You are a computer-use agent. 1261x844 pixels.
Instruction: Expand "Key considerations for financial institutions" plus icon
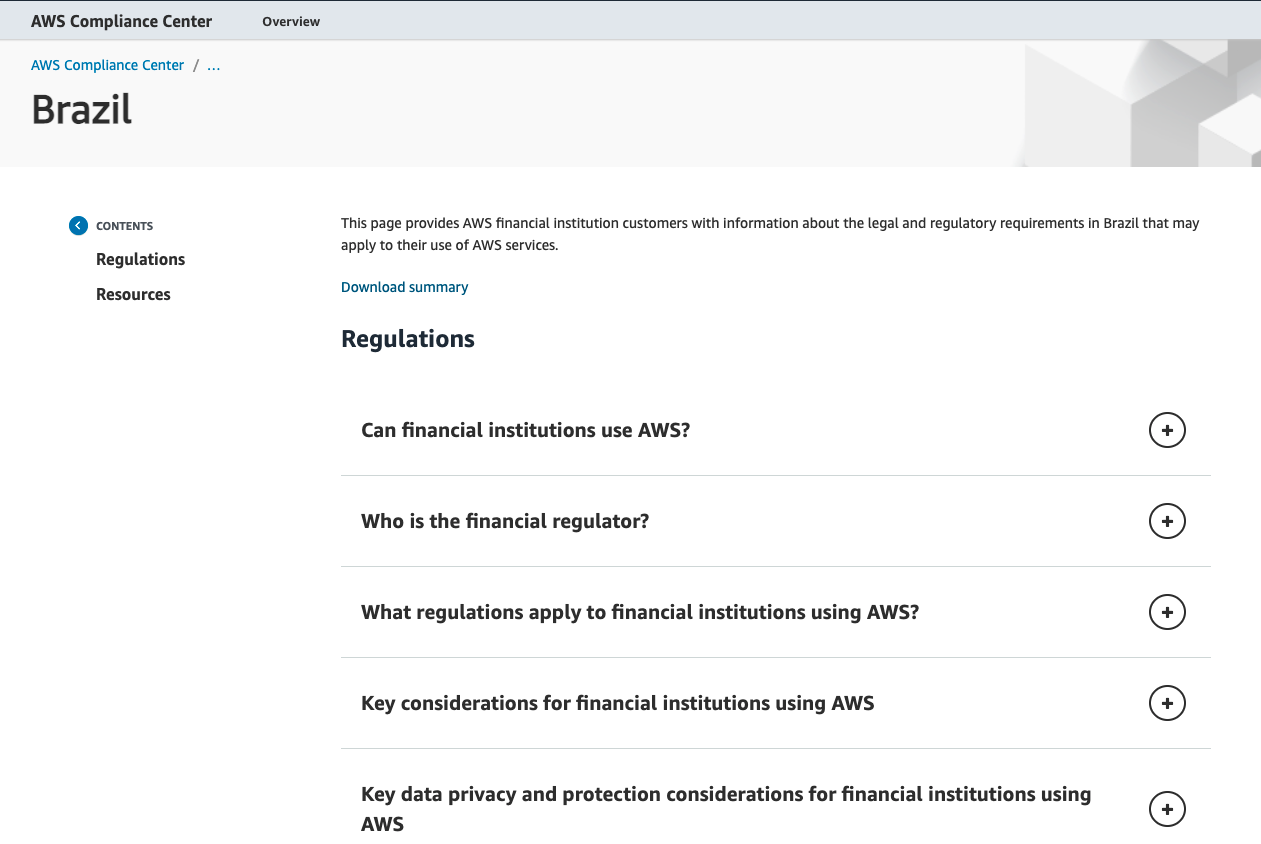point(1167,703)
